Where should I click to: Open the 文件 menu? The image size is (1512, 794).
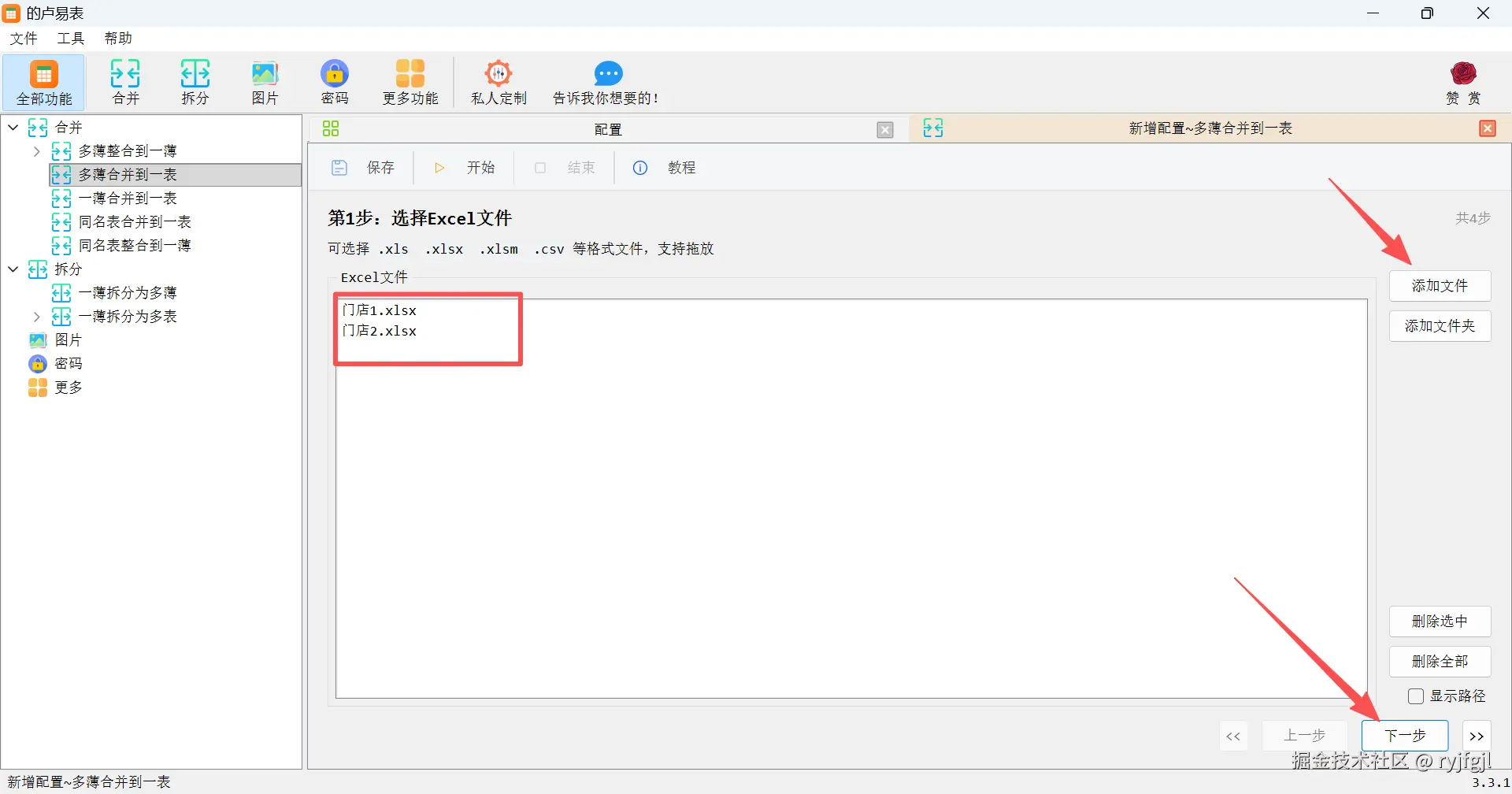pos(24,39)
